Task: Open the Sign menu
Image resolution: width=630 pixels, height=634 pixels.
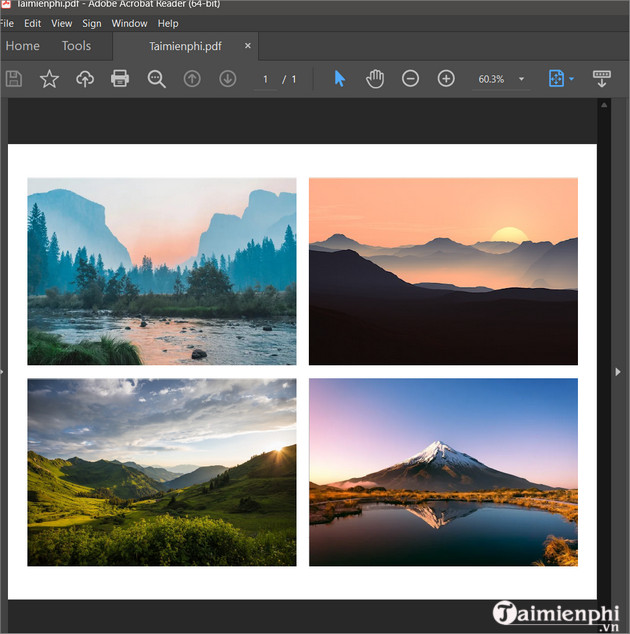Action: (x=92, y=23)
